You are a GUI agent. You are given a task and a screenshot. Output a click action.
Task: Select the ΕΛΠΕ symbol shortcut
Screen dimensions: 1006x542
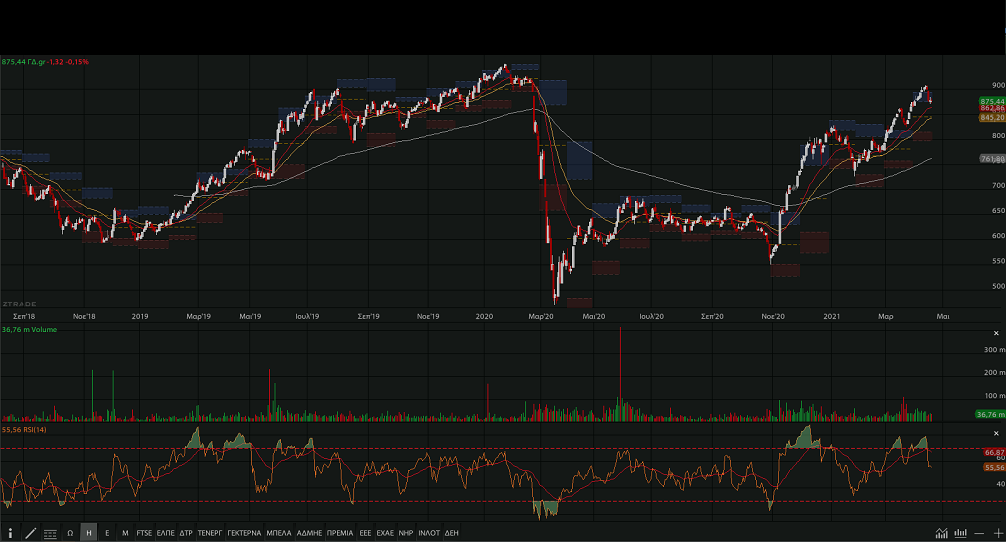pos(166,533)
